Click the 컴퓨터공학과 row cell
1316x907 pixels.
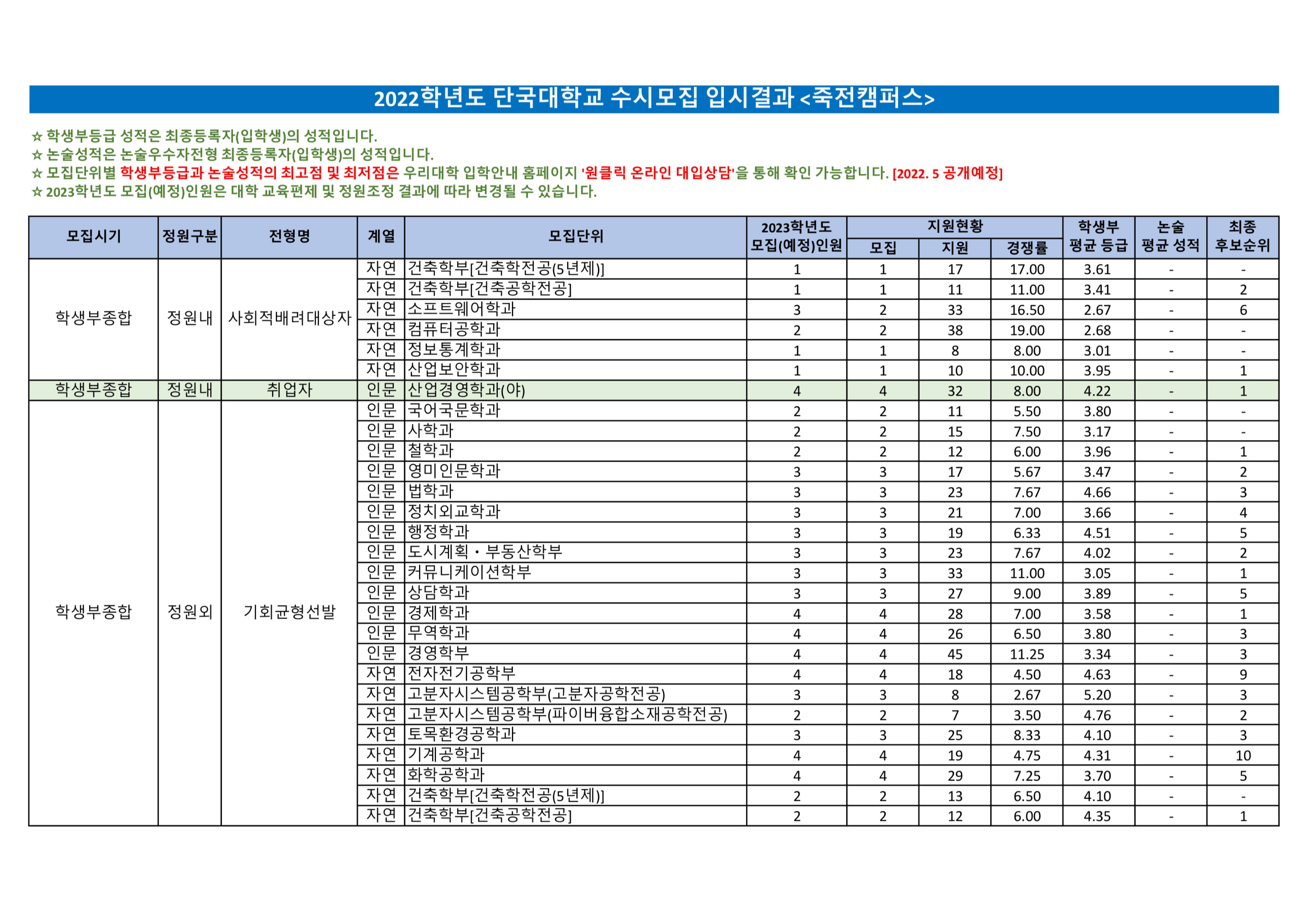pos(454,330)
